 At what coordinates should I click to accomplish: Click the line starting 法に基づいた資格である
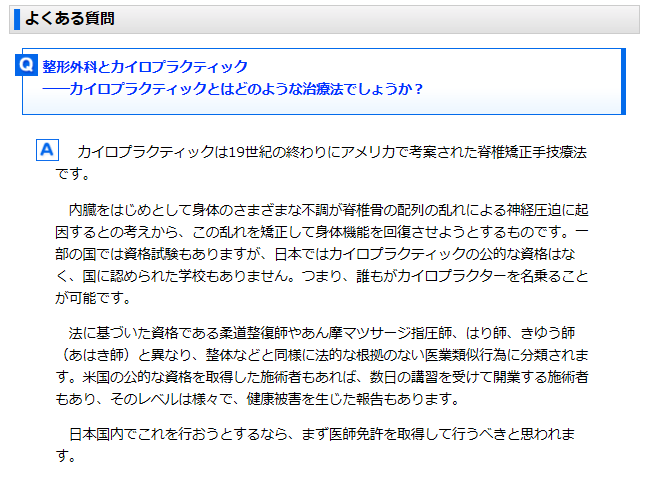click(x=322, y=333)
